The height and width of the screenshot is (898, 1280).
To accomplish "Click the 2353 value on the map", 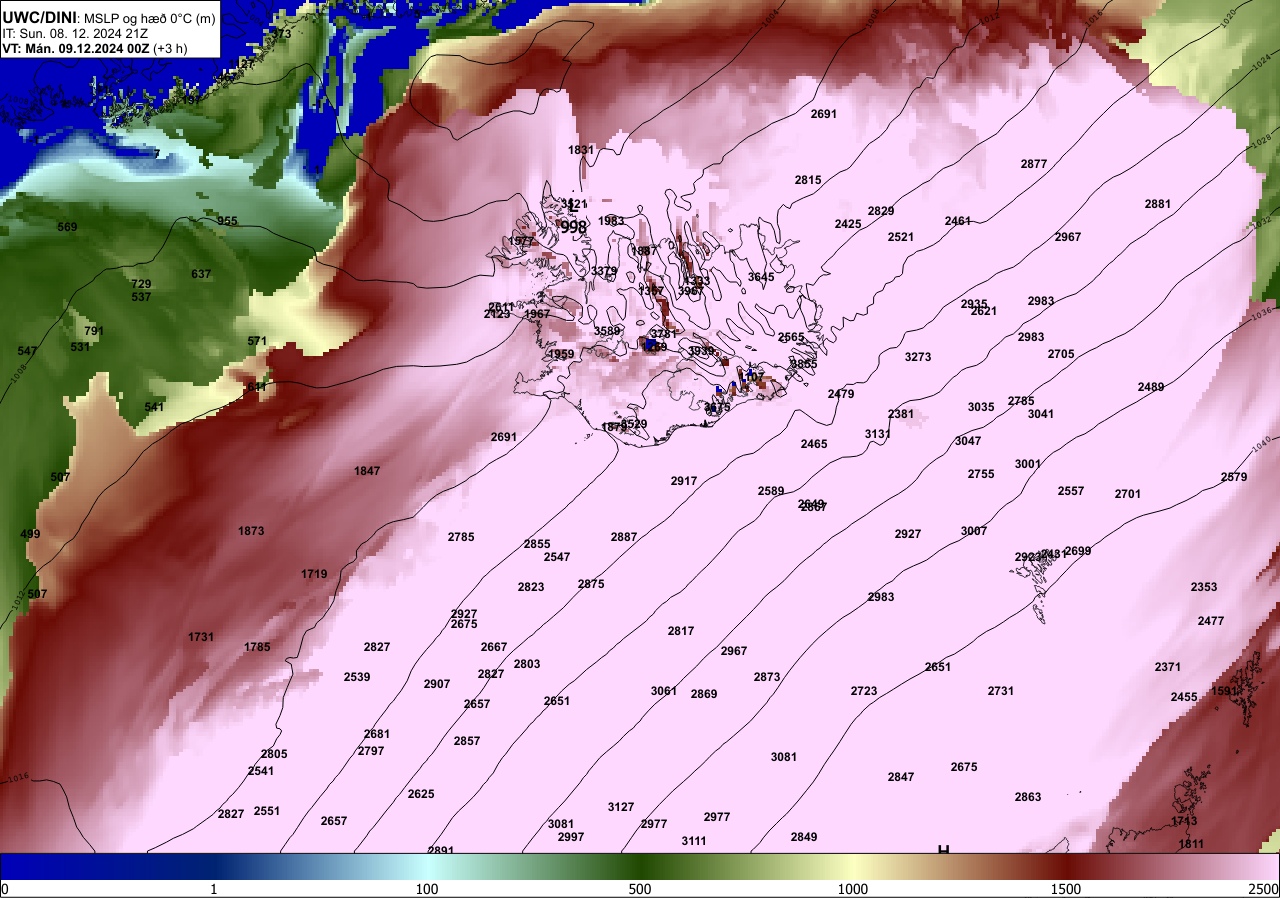I will click(x=1204, y=587).
